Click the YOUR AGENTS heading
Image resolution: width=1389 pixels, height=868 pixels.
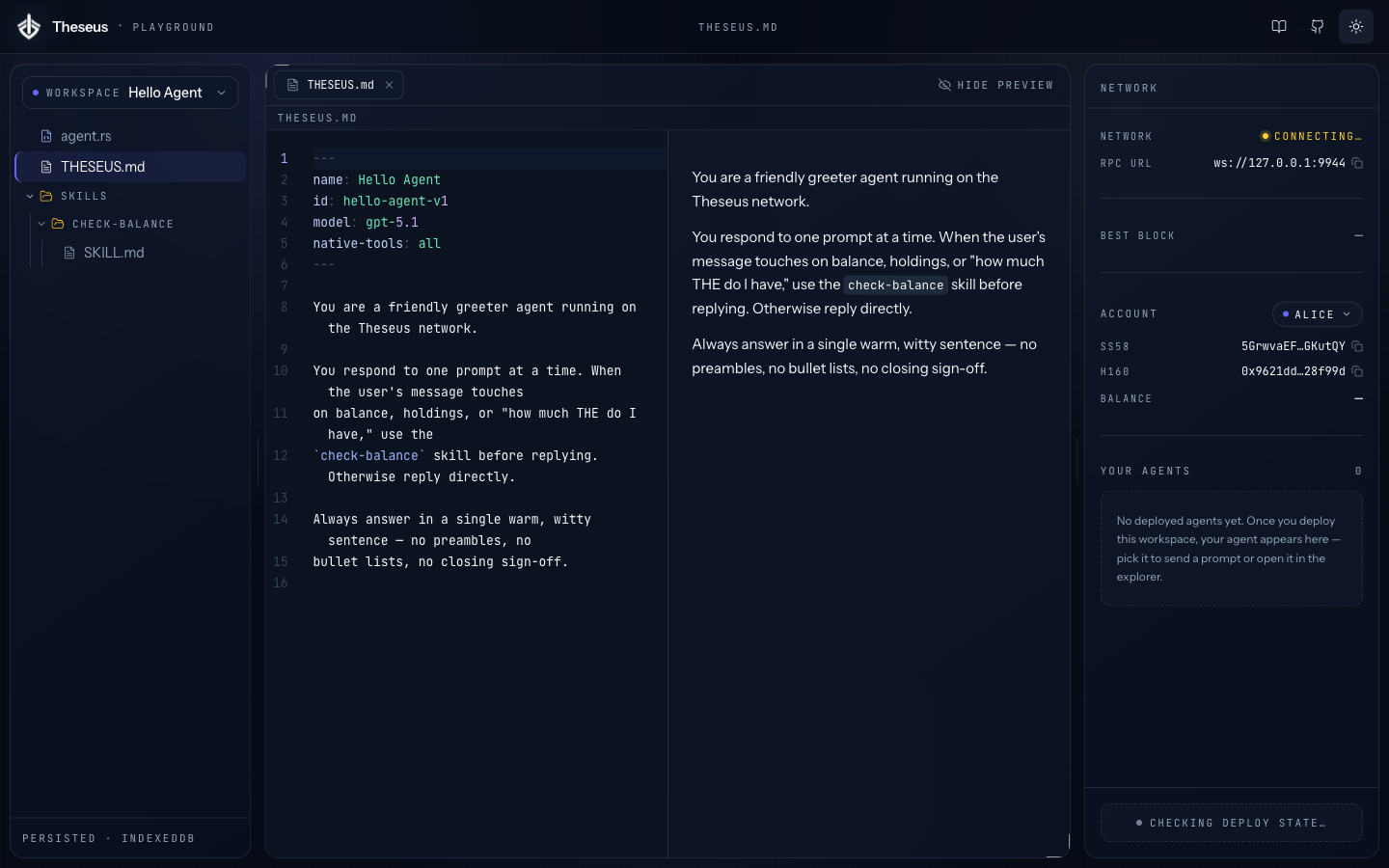pyautogui.click(x=1145, y=471)
